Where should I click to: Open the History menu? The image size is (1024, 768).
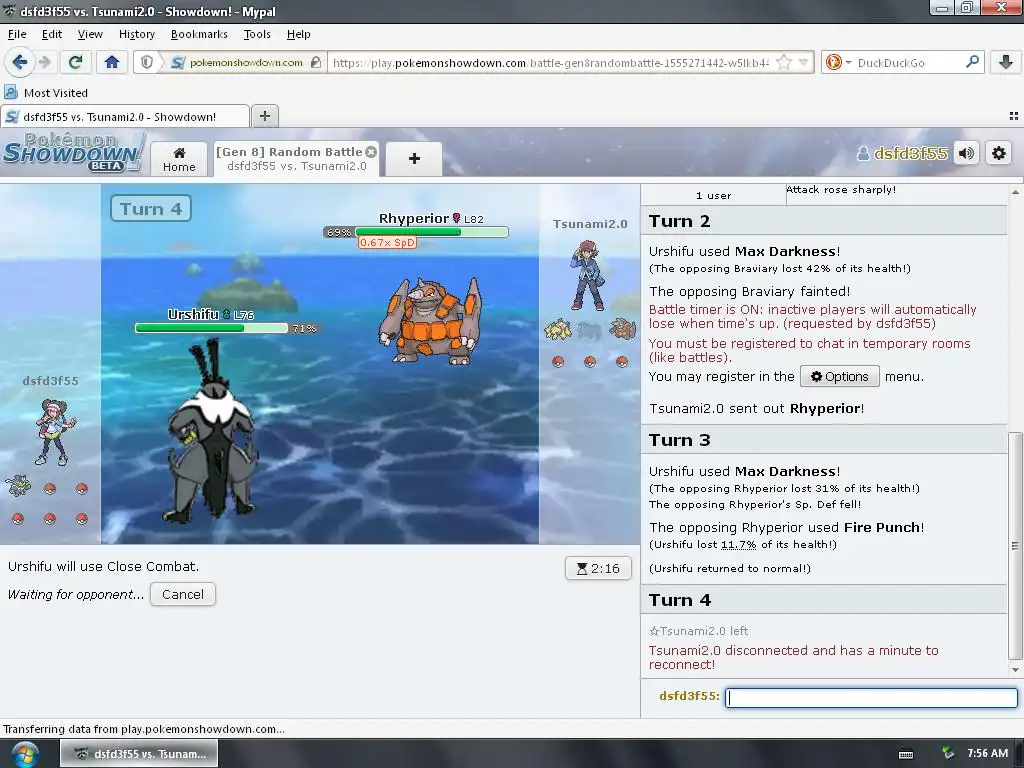(x=136, y=34)
